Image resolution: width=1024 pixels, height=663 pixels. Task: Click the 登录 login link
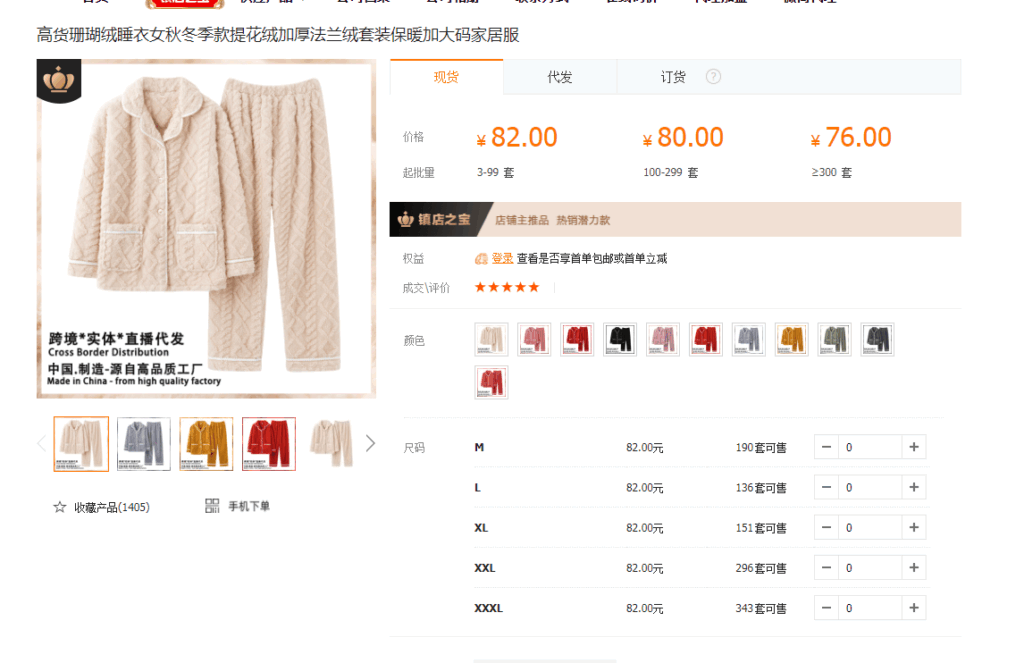[x=502, y=259]
